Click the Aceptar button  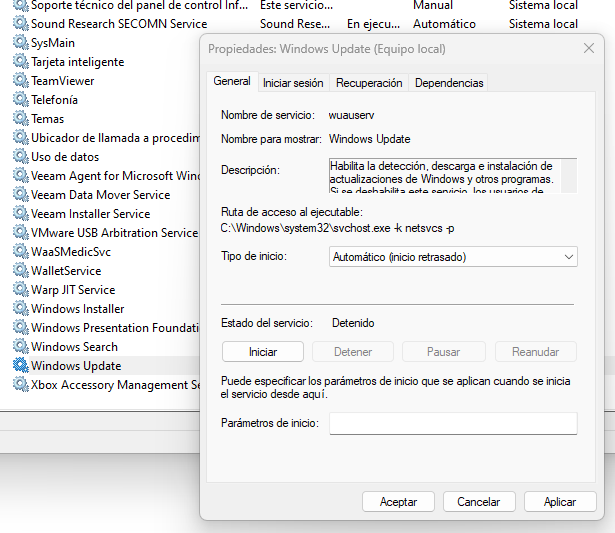(x=398, y=502)
